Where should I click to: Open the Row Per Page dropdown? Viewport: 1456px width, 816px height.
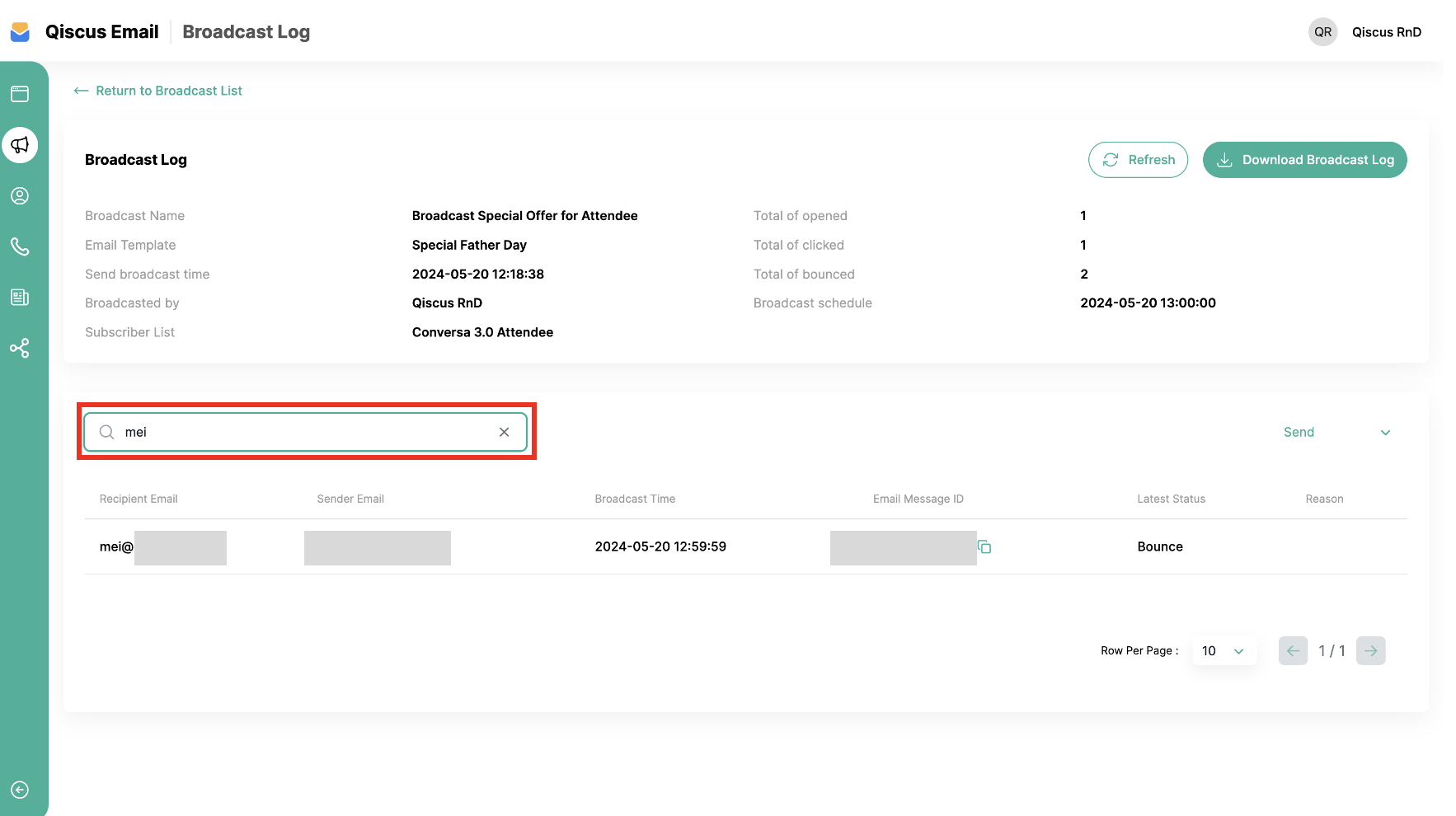[x=1224, y=651]
